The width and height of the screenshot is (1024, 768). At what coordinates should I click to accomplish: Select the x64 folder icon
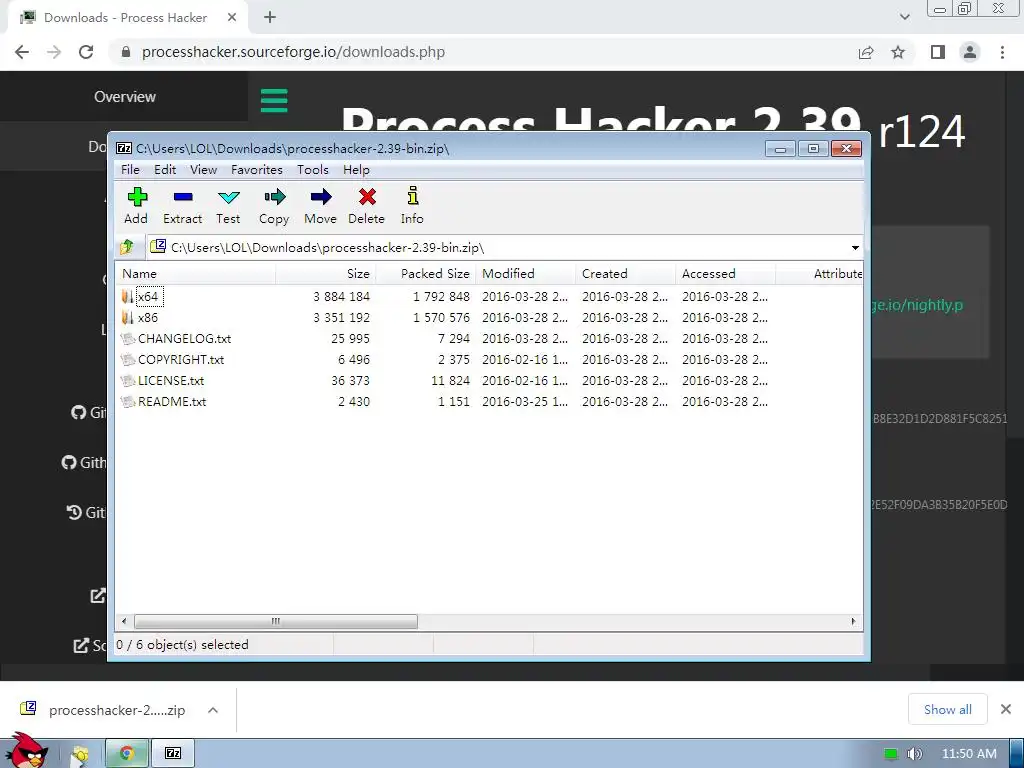127,296
